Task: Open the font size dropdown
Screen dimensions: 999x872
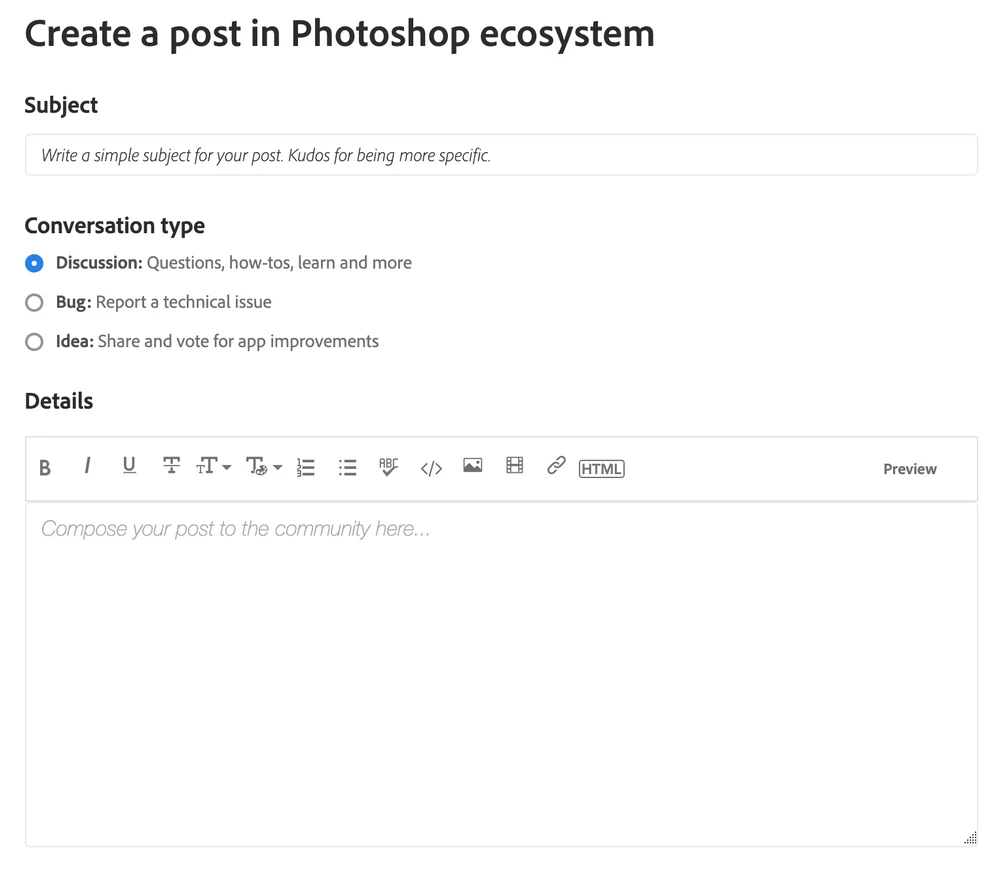Action: [213, 467]
